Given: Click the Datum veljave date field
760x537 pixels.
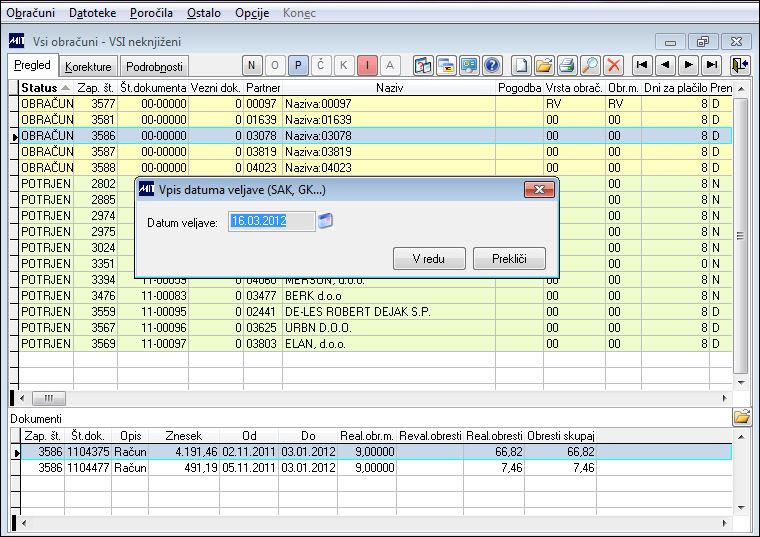Looking at the screenshot, I should point(271,221).
